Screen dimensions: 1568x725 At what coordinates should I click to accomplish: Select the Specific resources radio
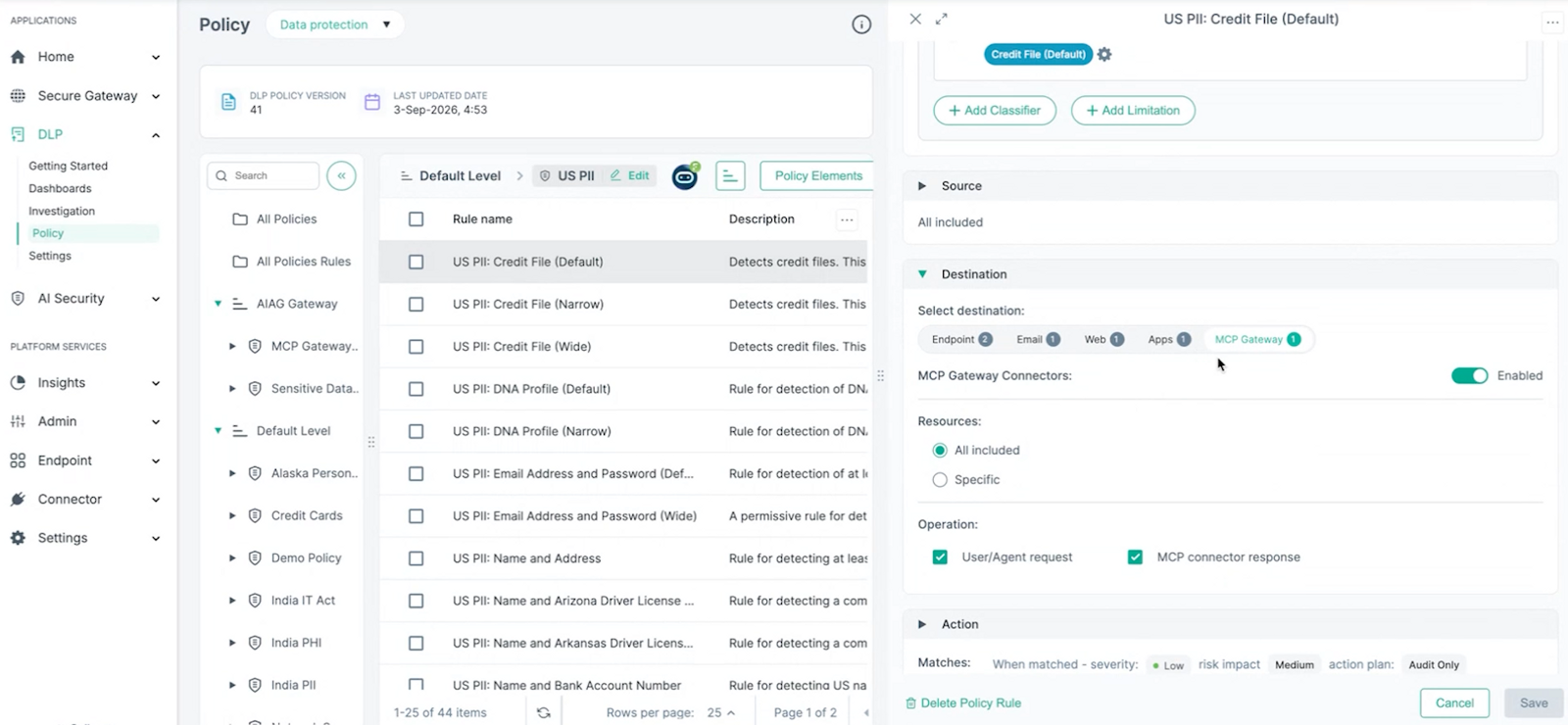(940, 480)
